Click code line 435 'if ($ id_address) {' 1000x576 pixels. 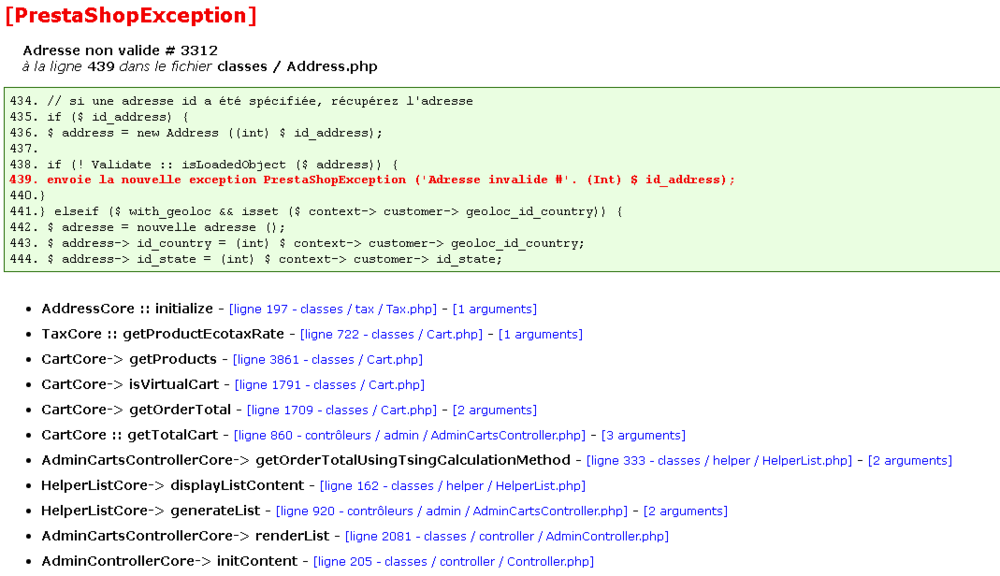click(118, 117)
